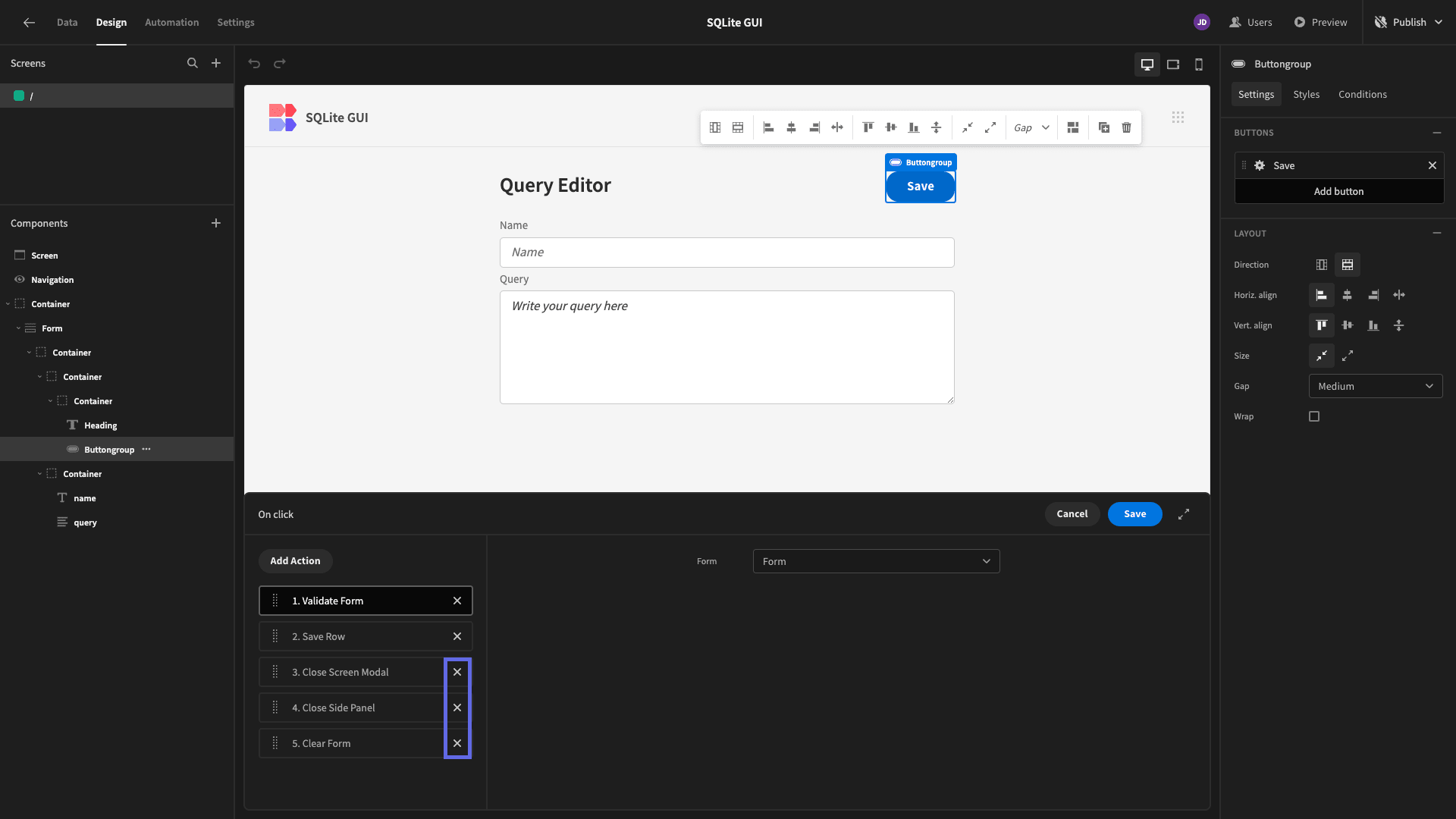
Task: Click the Name input field
Action: point(726,253)
